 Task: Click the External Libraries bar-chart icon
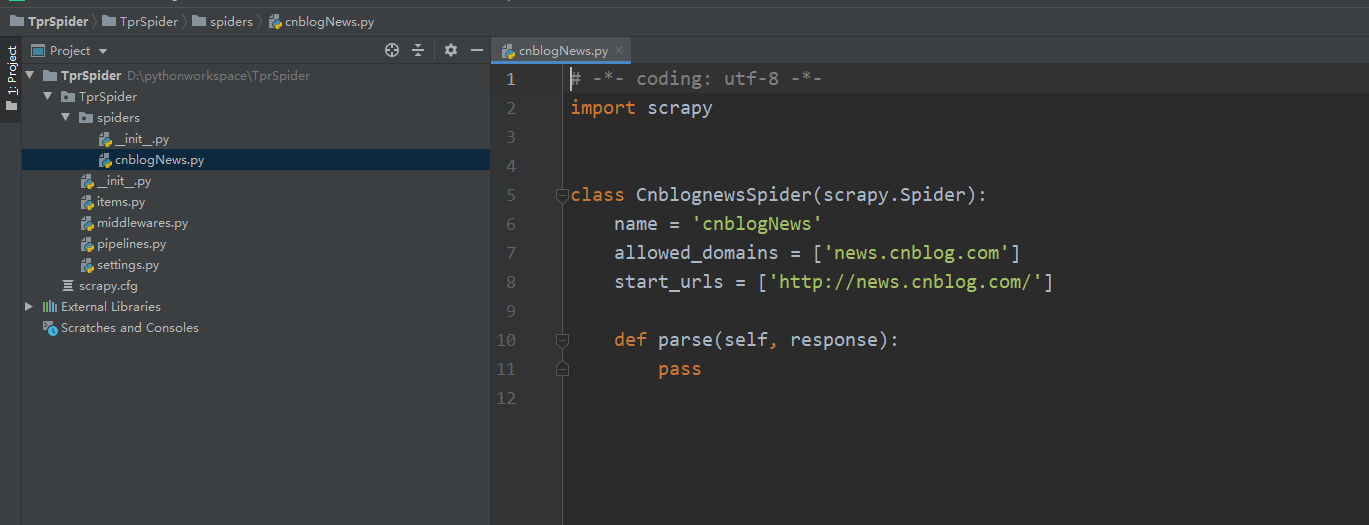[x=50, y=307]
